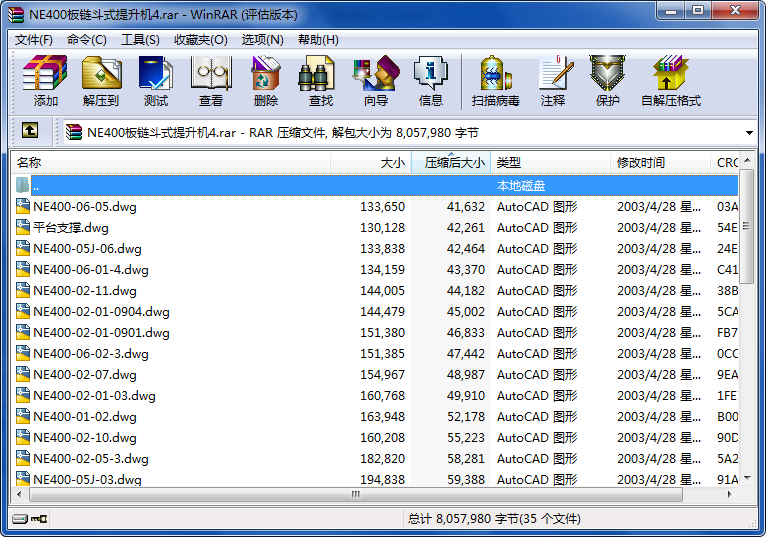766x537 pixels.
Task: Maximize the WinRAR window
Action: (698, 11)
